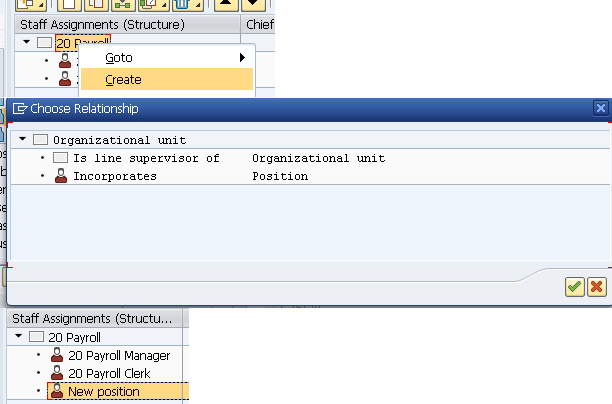Confirm relationship choice with green checkmark
This screenshot has width=612, height=404.
pyautogui.click(x=574, y=287)
